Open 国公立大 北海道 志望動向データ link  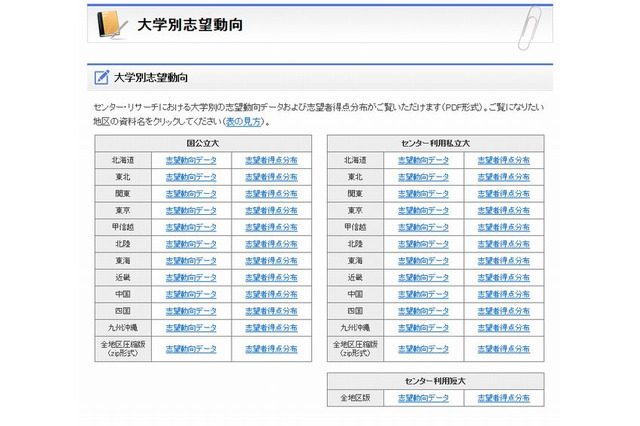(191, 160)
